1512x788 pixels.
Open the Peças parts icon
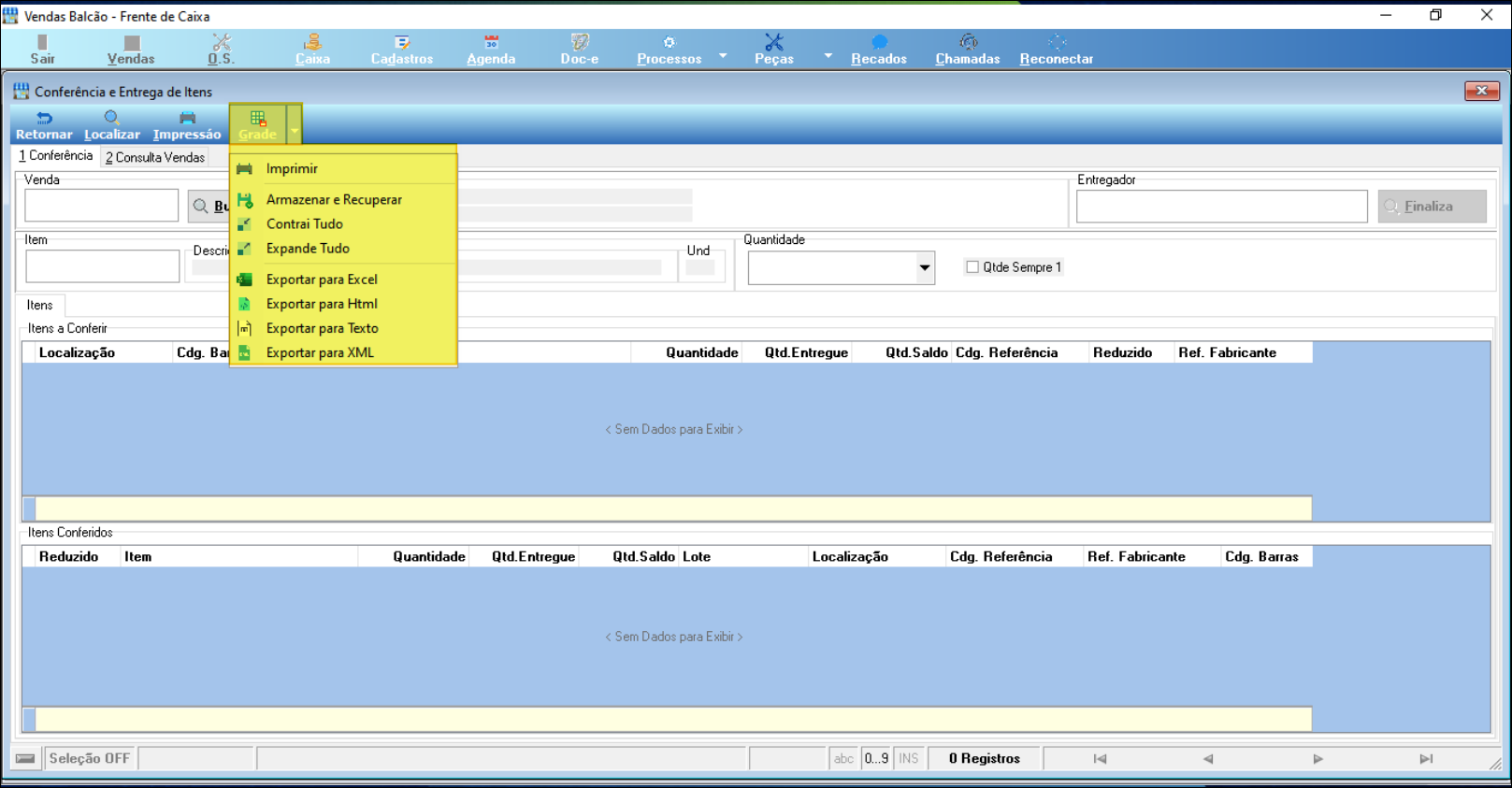coord(774,42)
